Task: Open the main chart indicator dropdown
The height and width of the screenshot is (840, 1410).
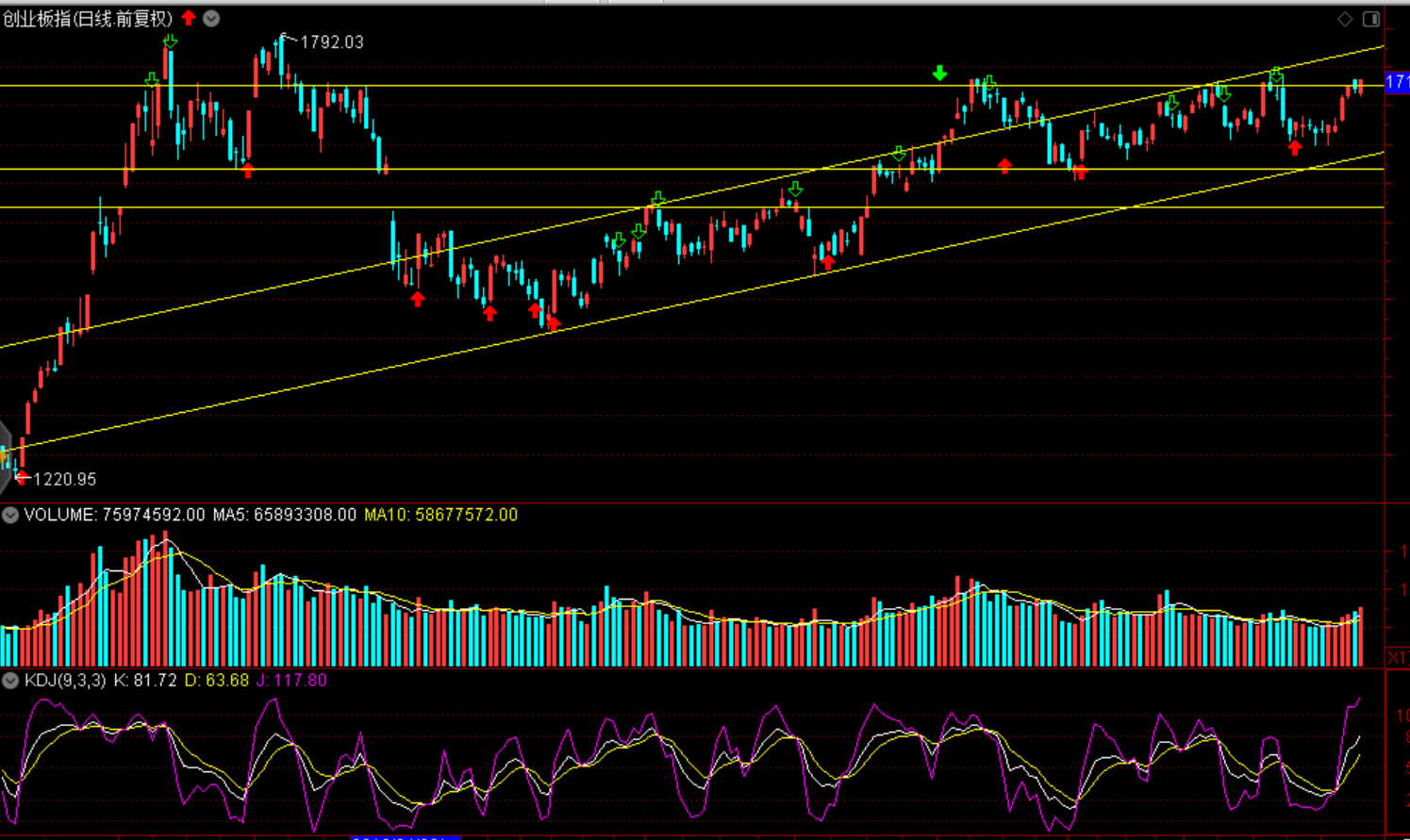Action: [211, 18]
